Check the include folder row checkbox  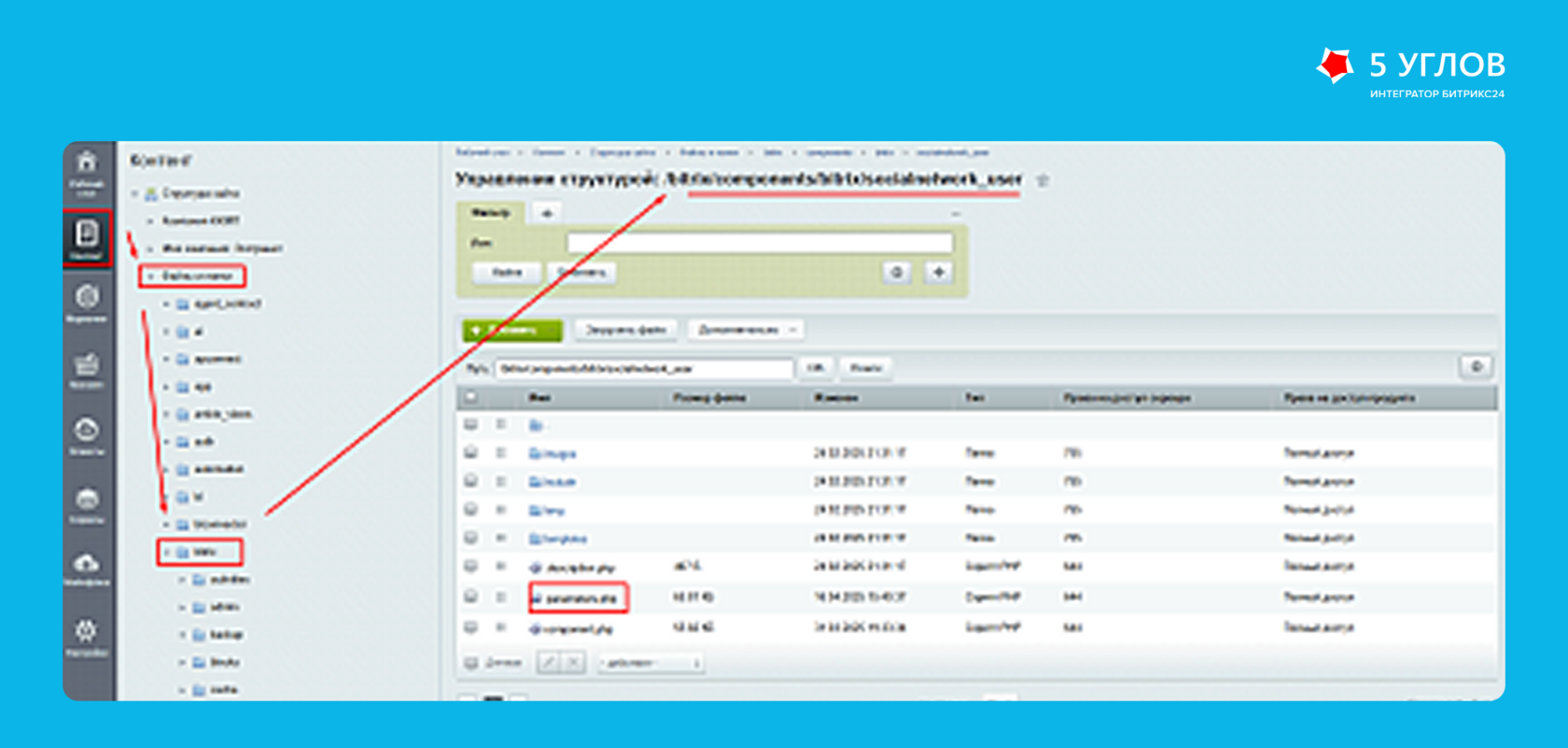[471, 481]
